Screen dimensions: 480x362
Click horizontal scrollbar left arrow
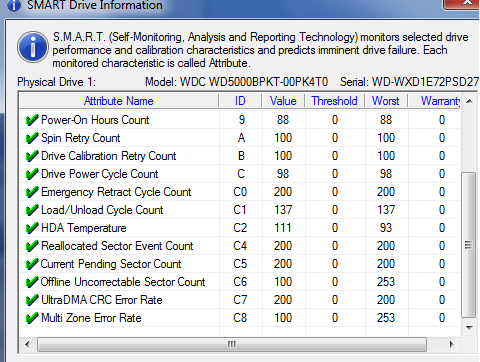27,344
